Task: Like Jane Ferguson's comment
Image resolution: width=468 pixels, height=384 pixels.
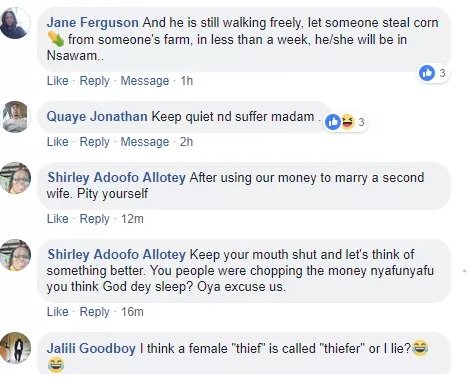Action: click(57, 81)
